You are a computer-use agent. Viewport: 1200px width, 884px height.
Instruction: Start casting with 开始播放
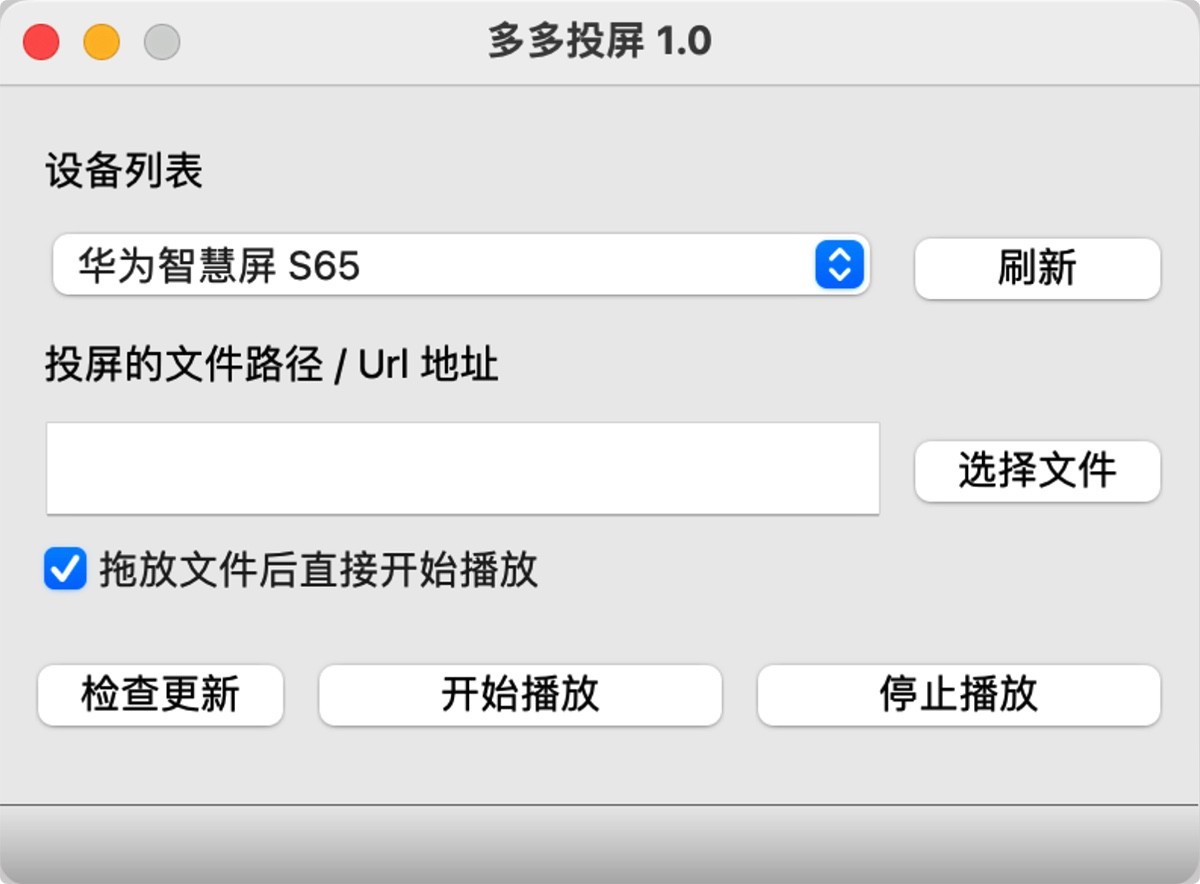pyautogui.click(x=520, y=695)
